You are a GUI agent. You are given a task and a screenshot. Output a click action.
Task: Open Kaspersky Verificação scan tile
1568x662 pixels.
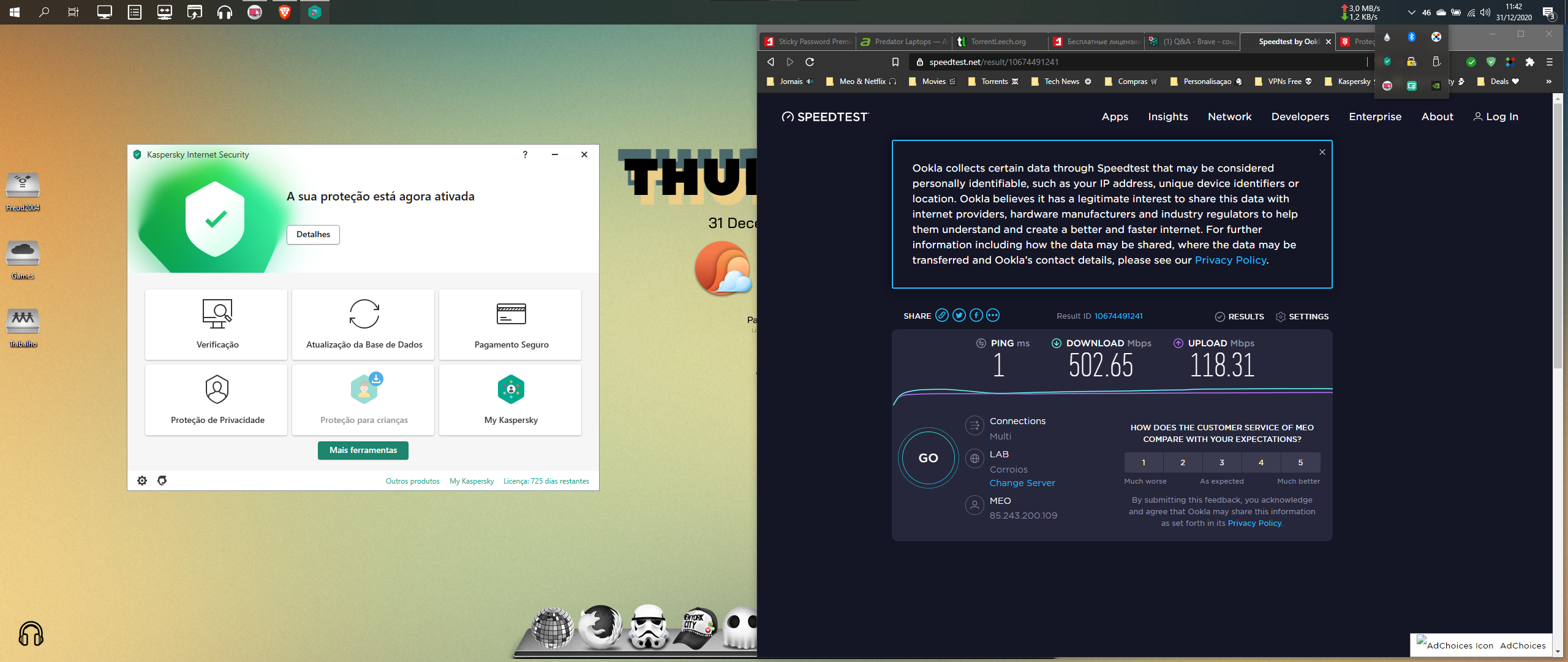[216, 324]
